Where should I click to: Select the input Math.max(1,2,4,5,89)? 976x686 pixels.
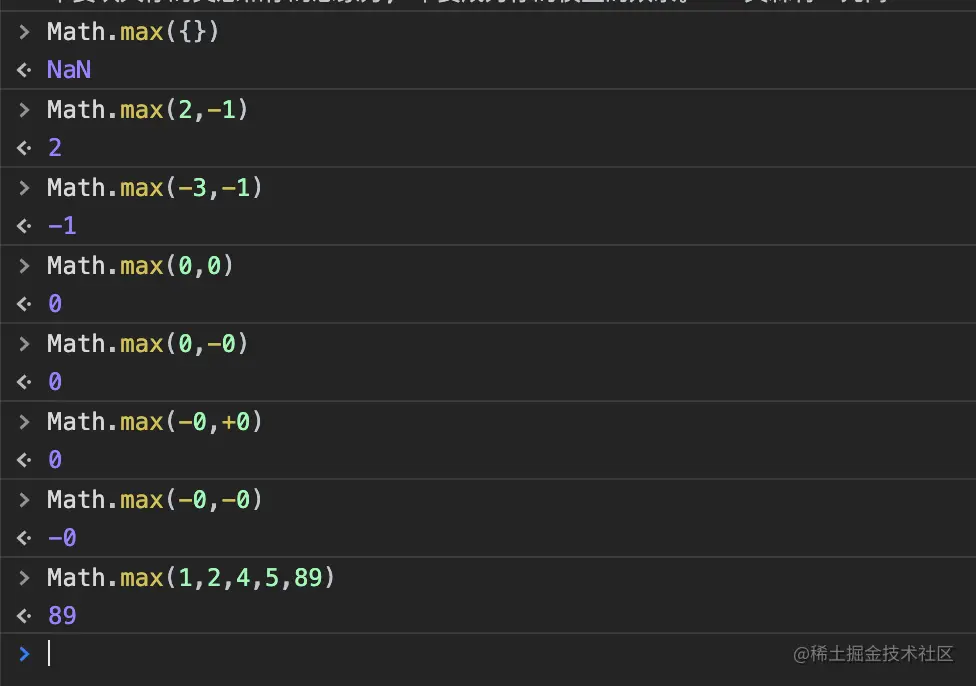click(x=190, y=578)
